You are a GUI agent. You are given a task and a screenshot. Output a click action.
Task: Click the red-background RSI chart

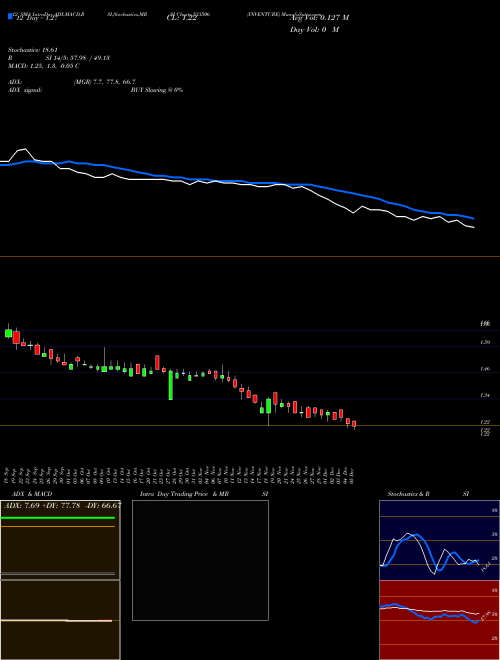point(440,620)
